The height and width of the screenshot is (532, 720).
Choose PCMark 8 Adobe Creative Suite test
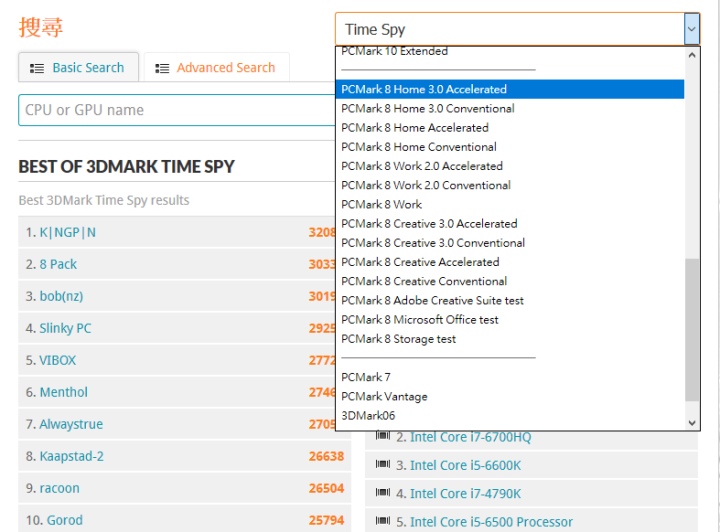pos(432,300)
